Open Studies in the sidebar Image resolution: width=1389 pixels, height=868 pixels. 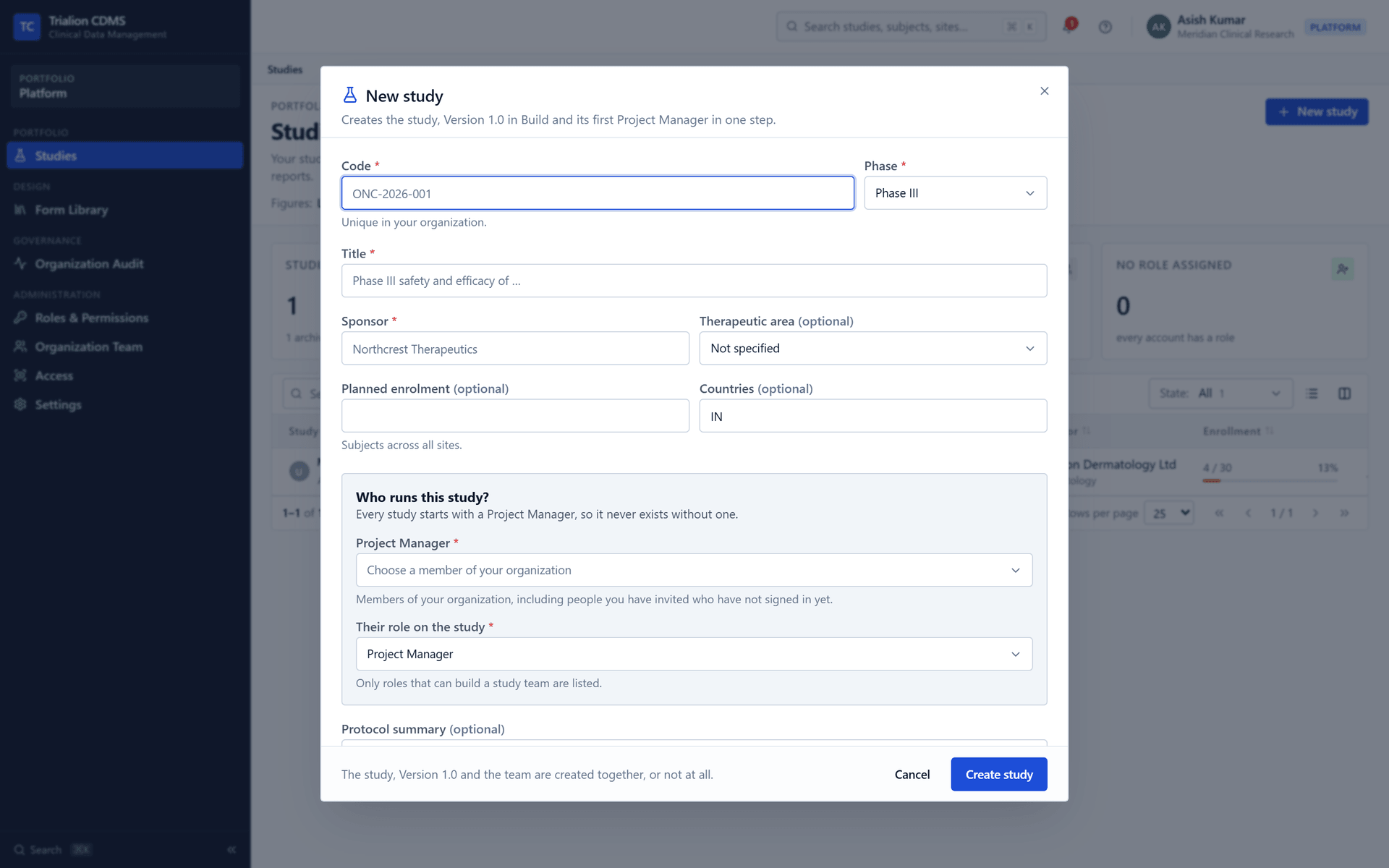(x=125, y=156)
